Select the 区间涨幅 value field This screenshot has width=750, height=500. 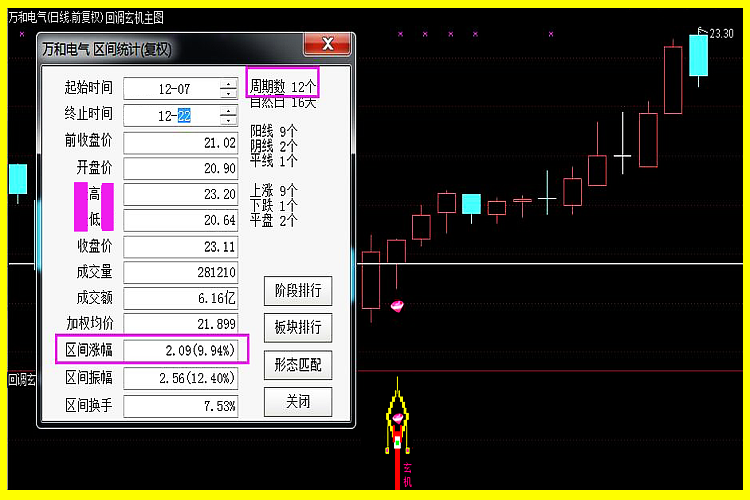point(181,350)
